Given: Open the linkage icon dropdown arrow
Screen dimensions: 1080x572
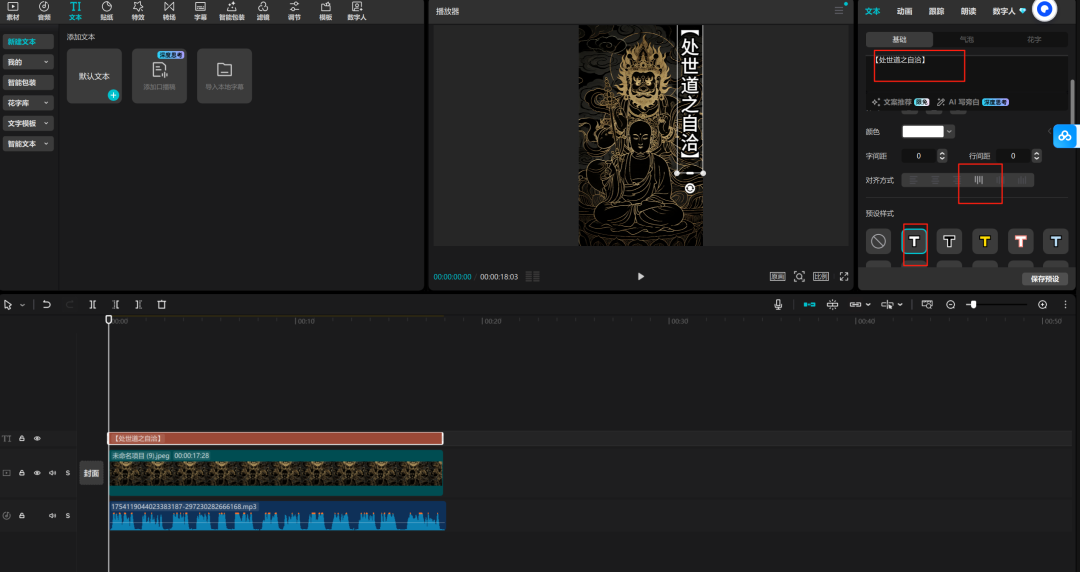Looking at the screenshot, I should [x=868, y=305].
